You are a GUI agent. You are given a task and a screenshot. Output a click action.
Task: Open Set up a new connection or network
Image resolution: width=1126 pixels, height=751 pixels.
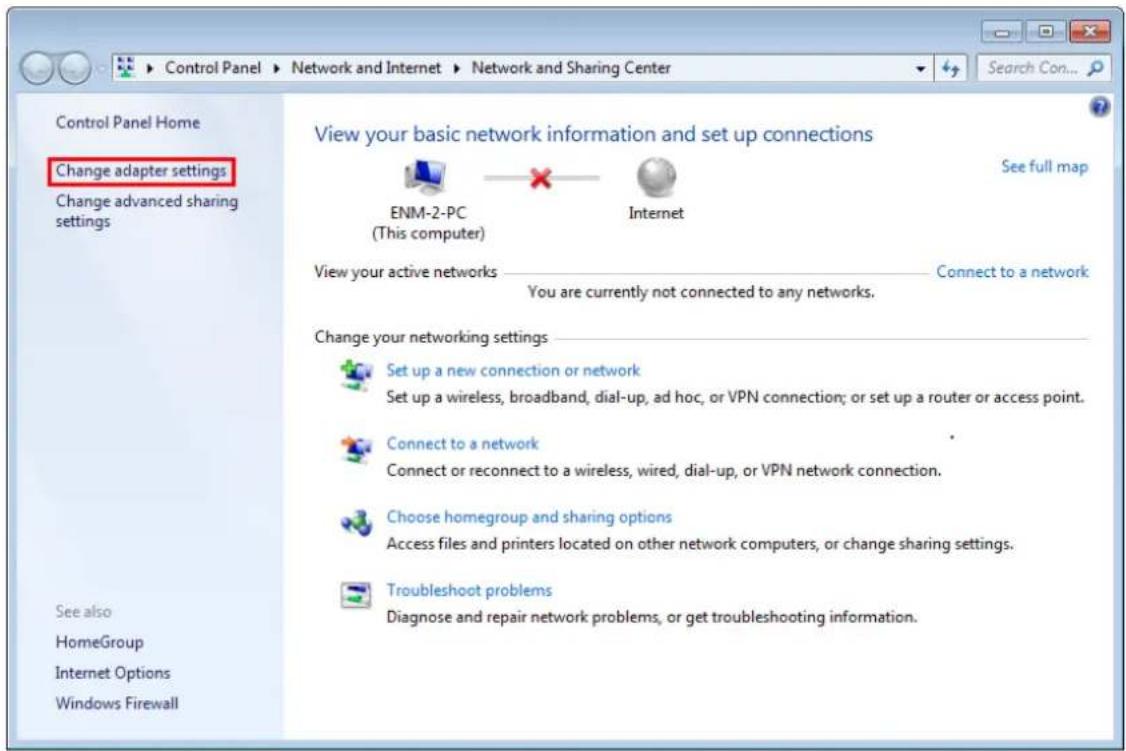(513, 370)
